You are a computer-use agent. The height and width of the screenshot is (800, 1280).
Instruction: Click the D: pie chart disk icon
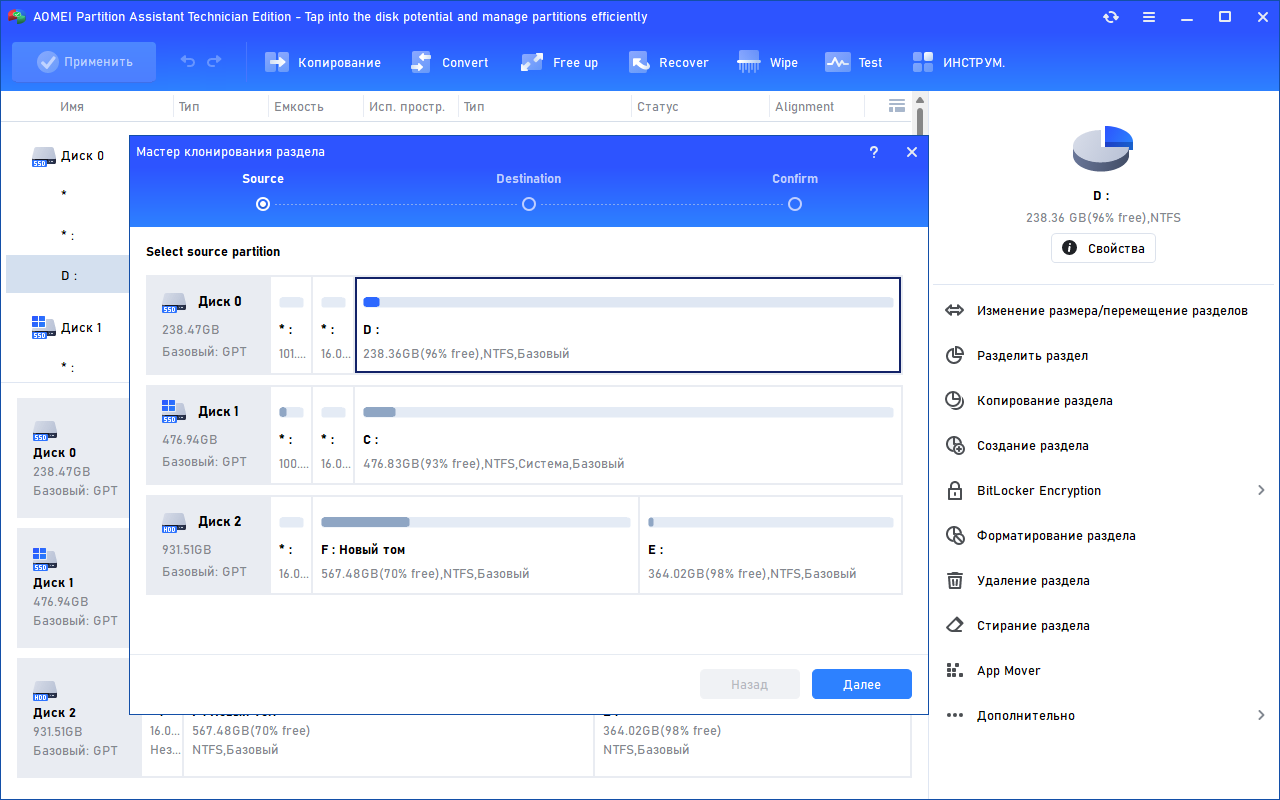pyautogui.click(x=1103, y=150)
